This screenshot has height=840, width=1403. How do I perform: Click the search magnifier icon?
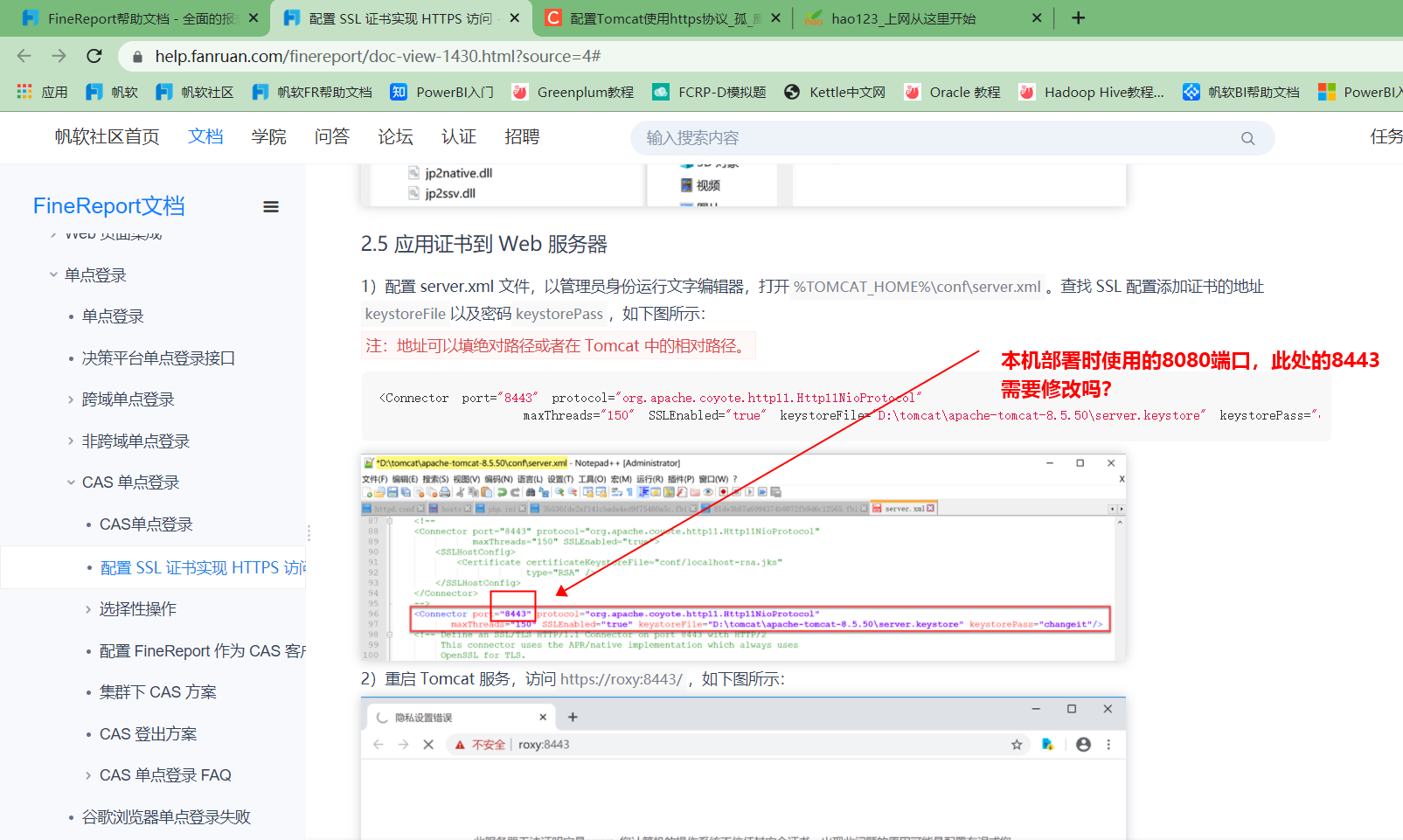(1247, 138)
